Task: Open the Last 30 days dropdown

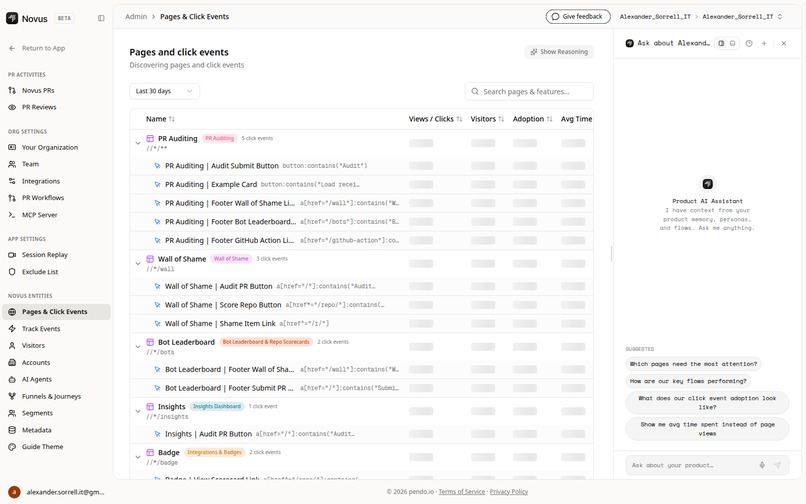Action: [164, 91]
